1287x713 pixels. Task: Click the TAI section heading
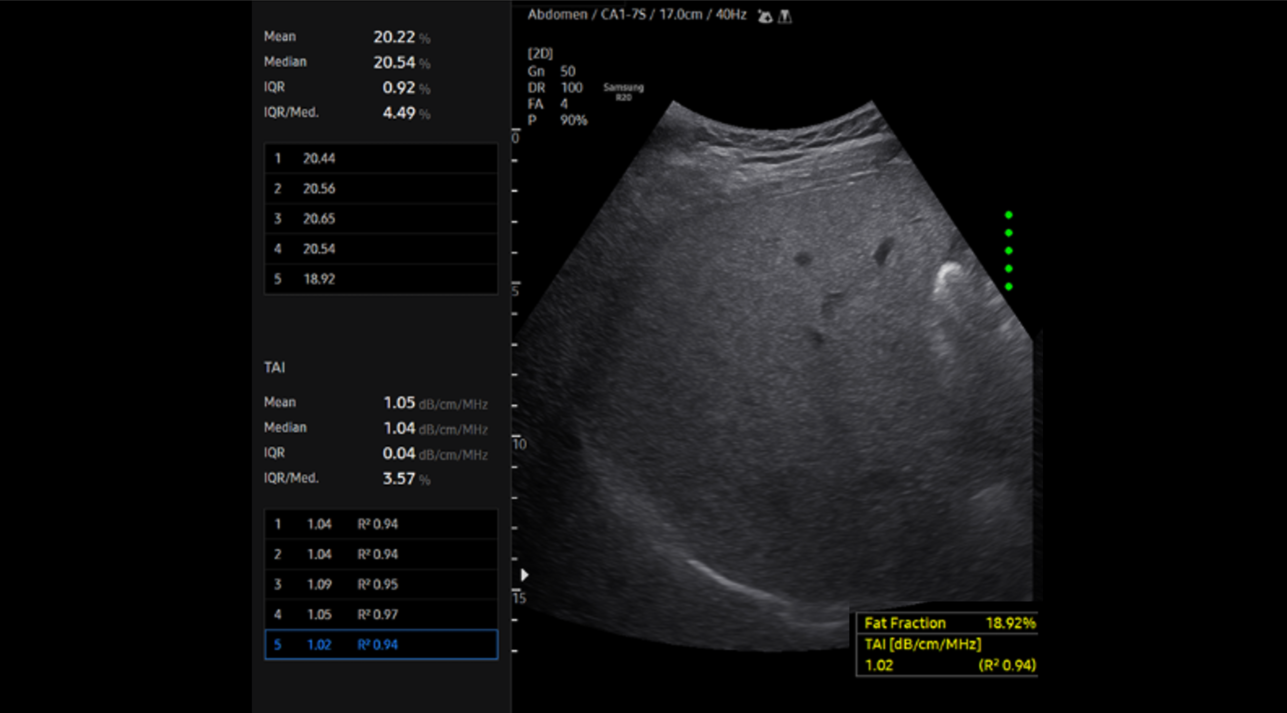click(x=274, y=368)
